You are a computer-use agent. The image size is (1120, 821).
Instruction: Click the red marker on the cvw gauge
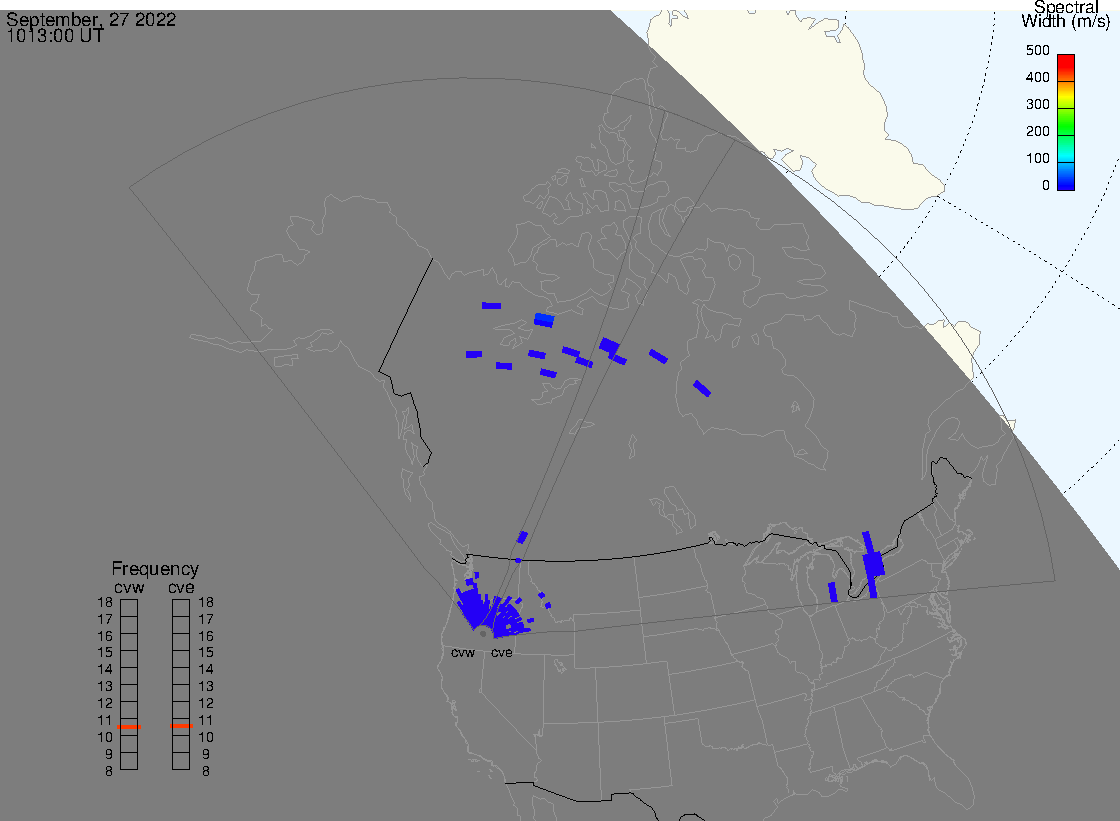(x=129, y=727)
